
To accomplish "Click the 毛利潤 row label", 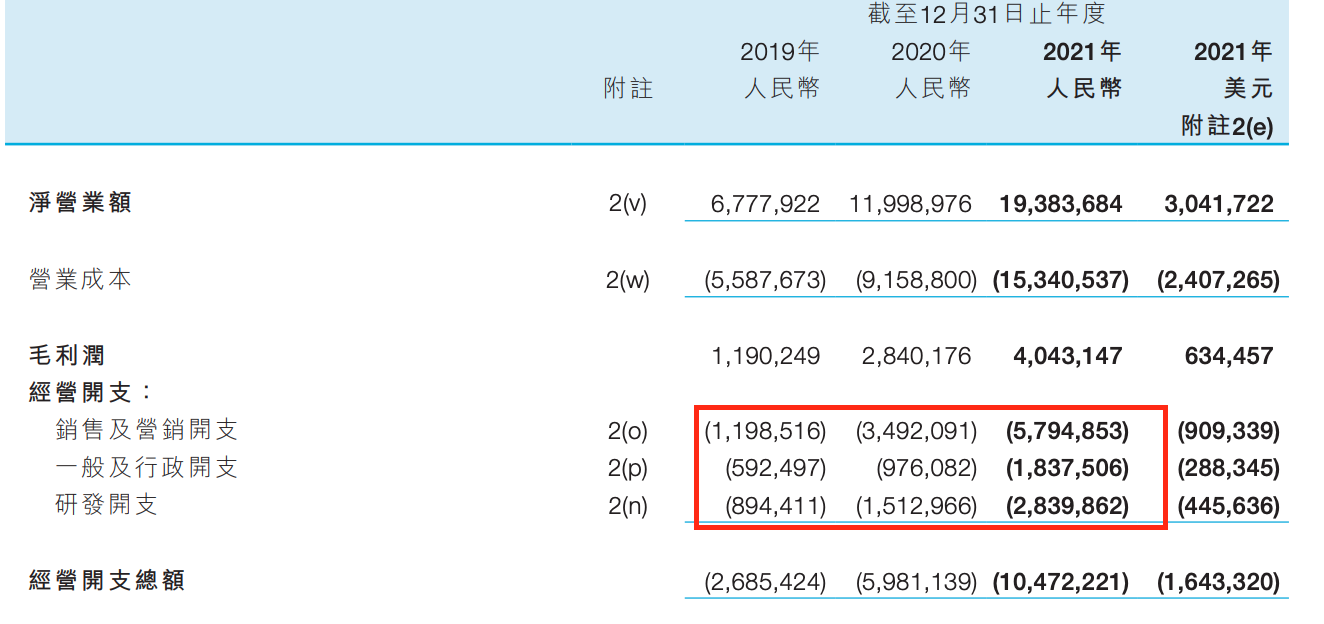I will point(67,356).
